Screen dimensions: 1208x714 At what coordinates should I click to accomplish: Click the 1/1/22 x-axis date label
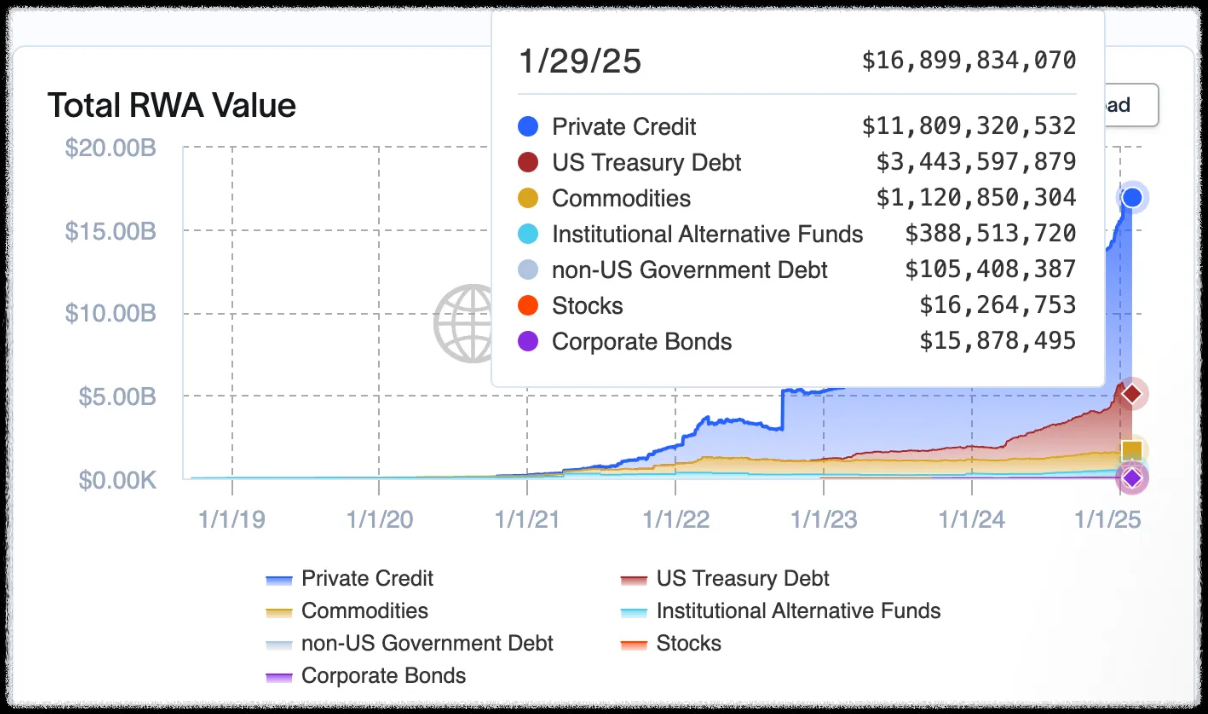click(675, 520)
